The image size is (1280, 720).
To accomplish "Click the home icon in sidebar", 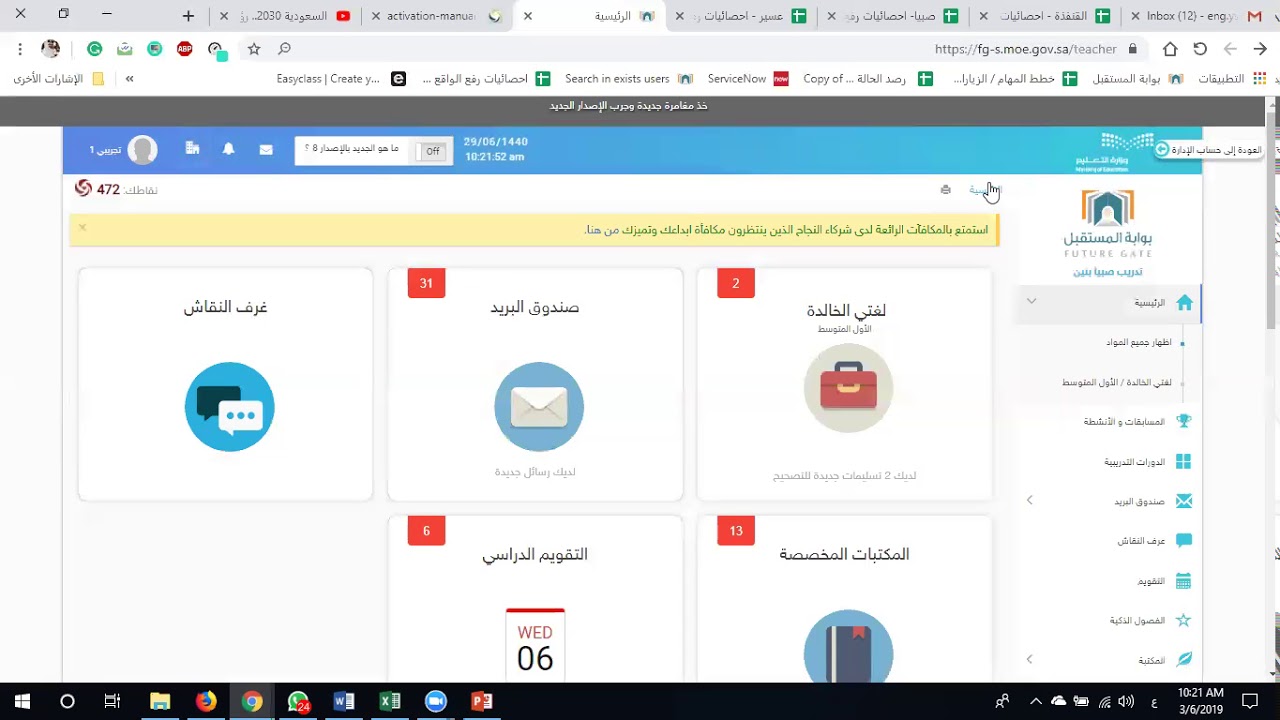I will [x=1184, y=302].
